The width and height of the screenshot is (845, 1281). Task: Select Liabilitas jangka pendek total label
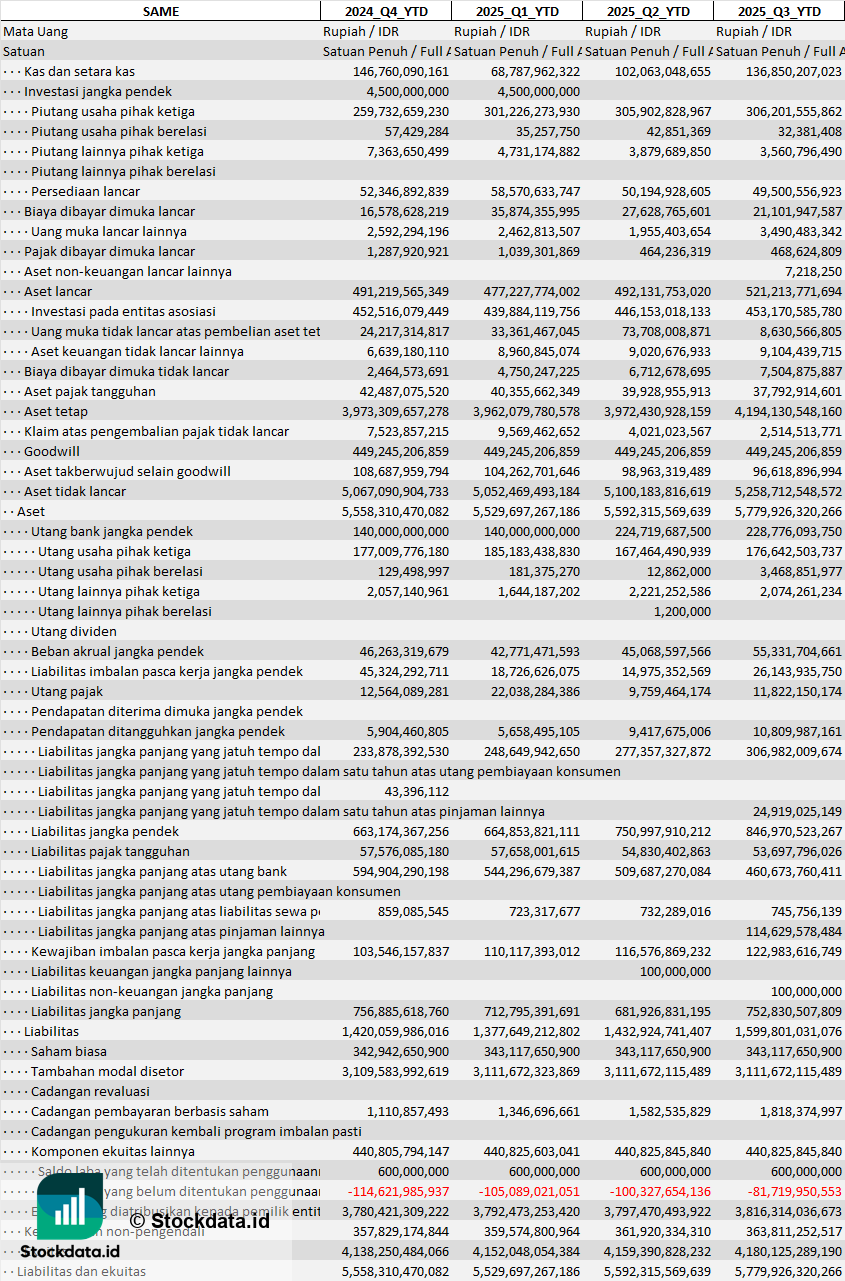pyautogui.click(x=105, y=831)
